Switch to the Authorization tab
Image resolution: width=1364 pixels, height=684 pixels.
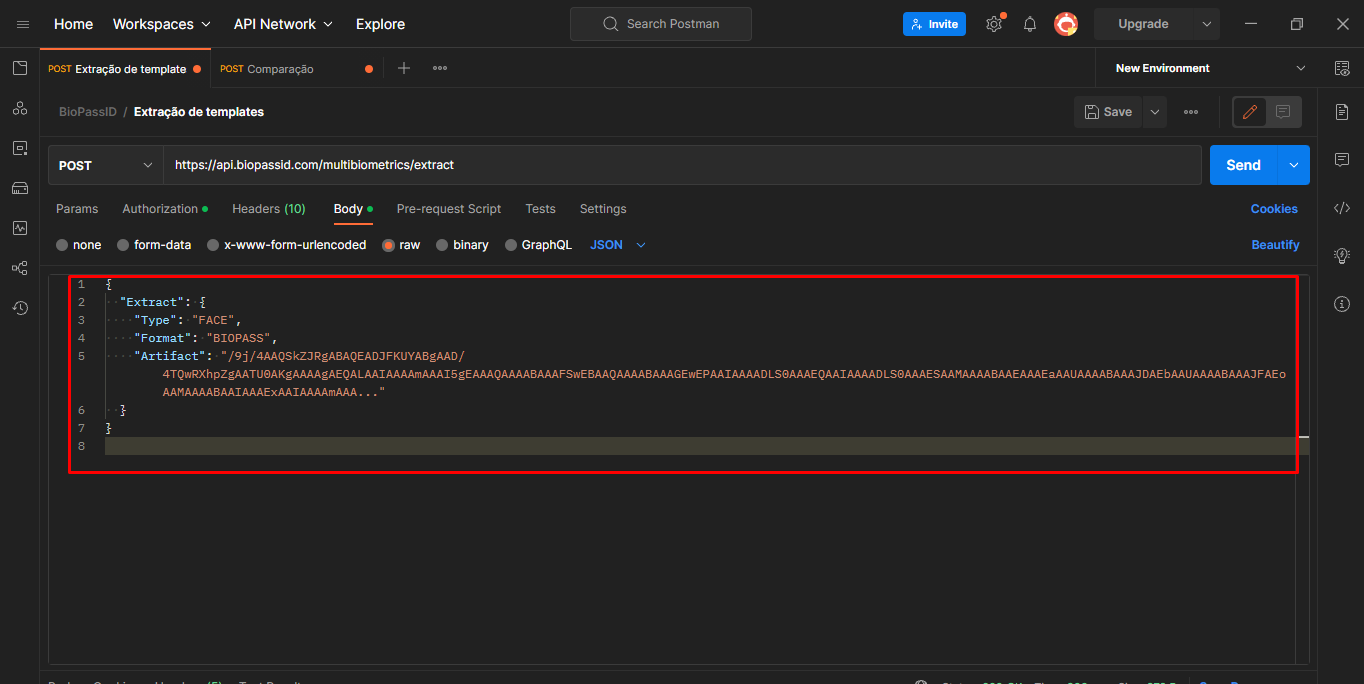165,209
